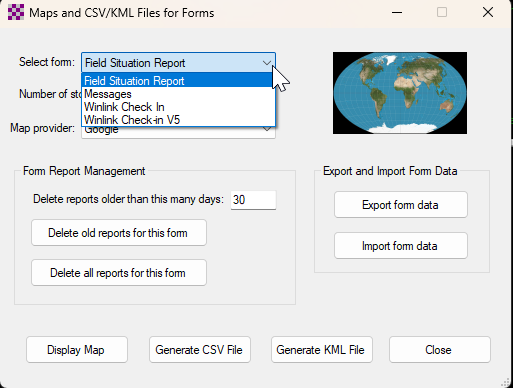
Task: Click the Display Map button
Action: [x=77, y=350]
